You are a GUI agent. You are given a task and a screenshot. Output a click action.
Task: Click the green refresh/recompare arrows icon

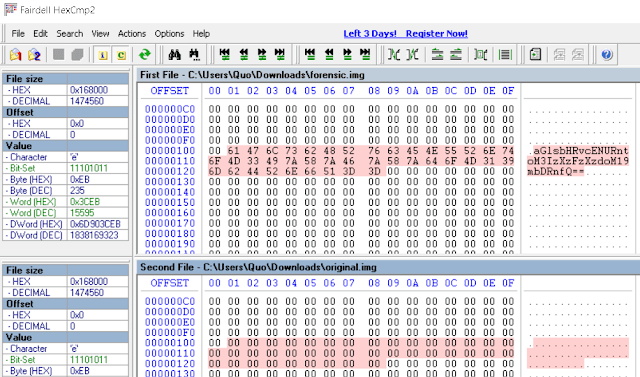144,54
